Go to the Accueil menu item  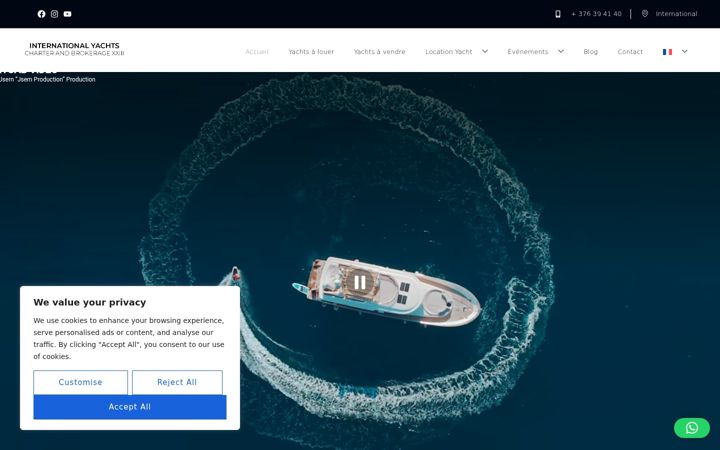click(257, 52)
